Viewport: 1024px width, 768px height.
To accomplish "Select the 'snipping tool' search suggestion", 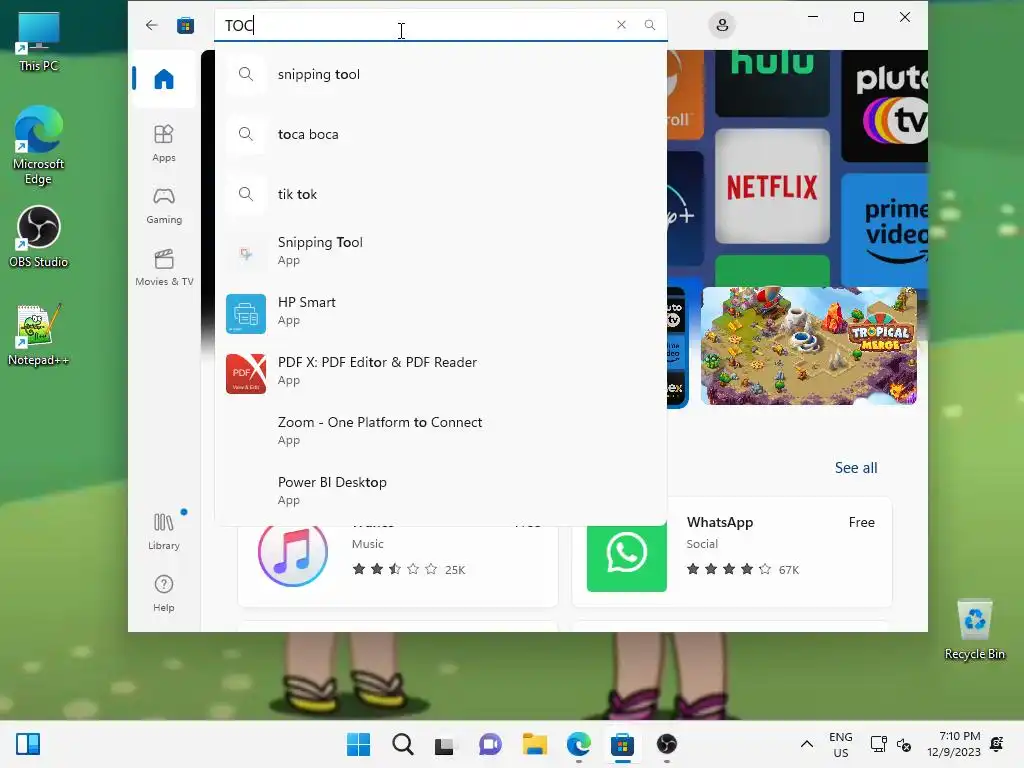I will pyautogui.click(x=441, y=74).
